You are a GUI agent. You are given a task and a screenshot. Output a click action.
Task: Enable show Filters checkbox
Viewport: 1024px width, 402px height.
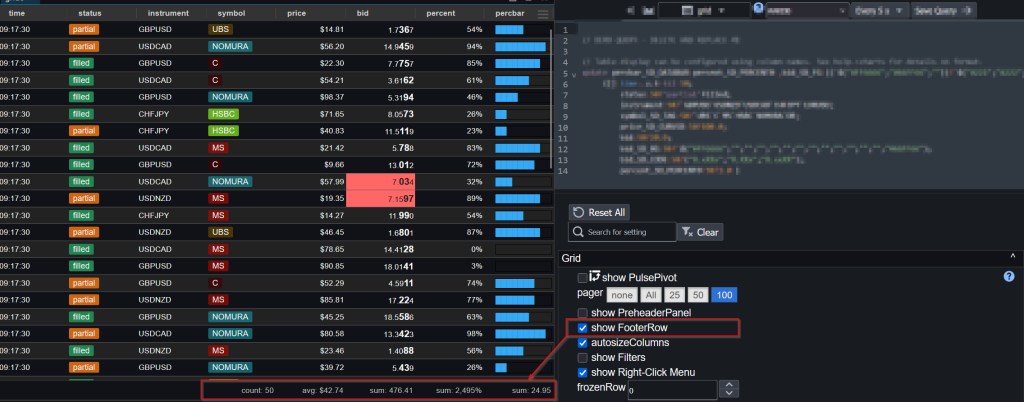[x=583, y=357]
